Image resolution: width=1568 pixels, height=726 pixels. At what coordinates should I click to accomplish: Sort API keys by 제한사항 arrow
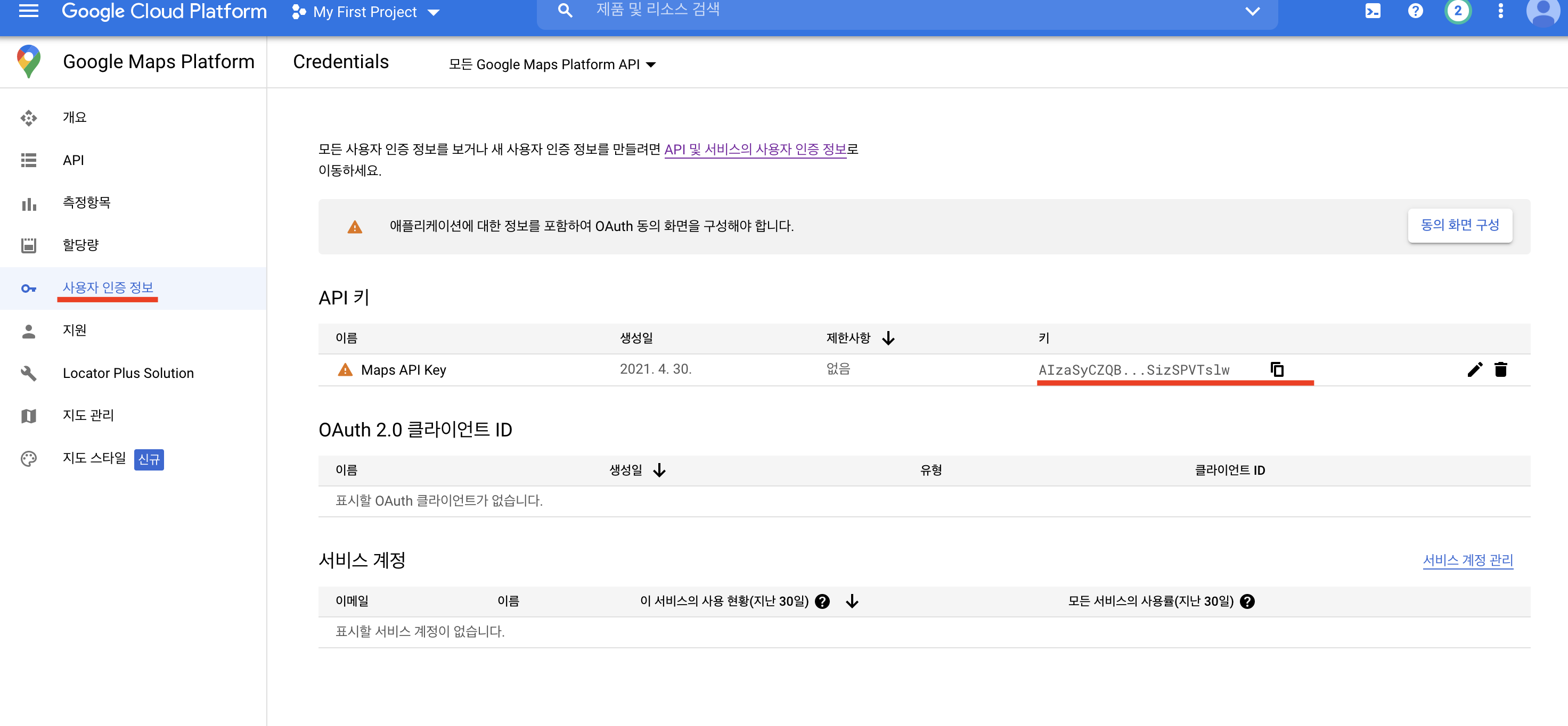tap(888, 338)
